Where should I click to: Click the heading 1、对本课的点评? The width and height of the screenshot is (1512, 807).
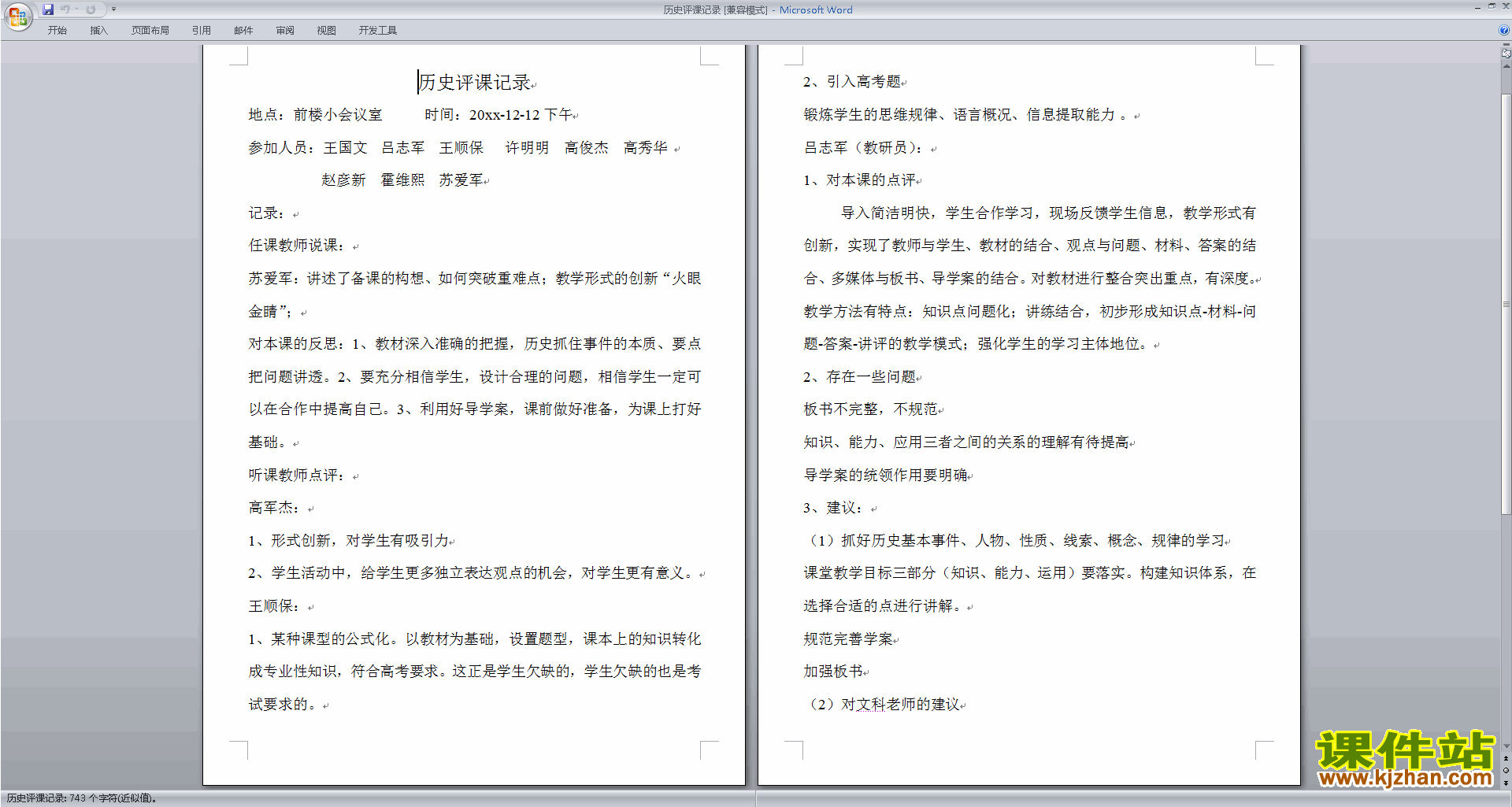click(x=859, y=180)
